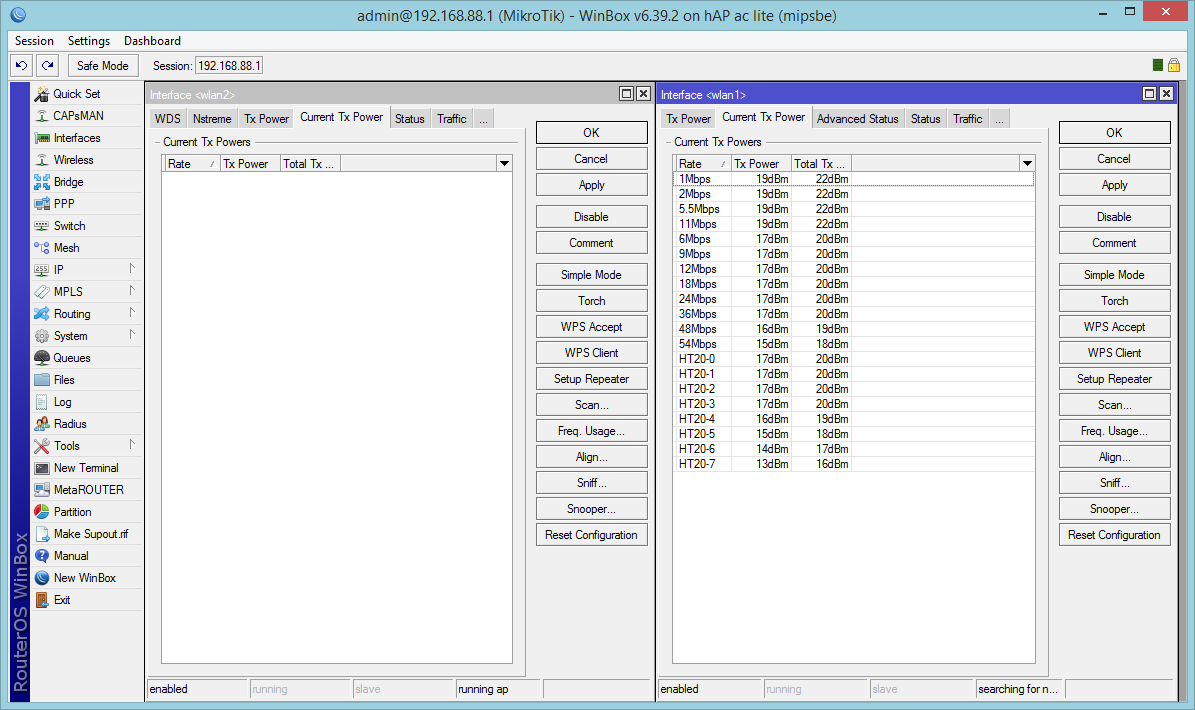Click the green CPU load indicator
The width and height of the screenshot is (1195, 710).
pyautogui.click(x=1158, y=66)
